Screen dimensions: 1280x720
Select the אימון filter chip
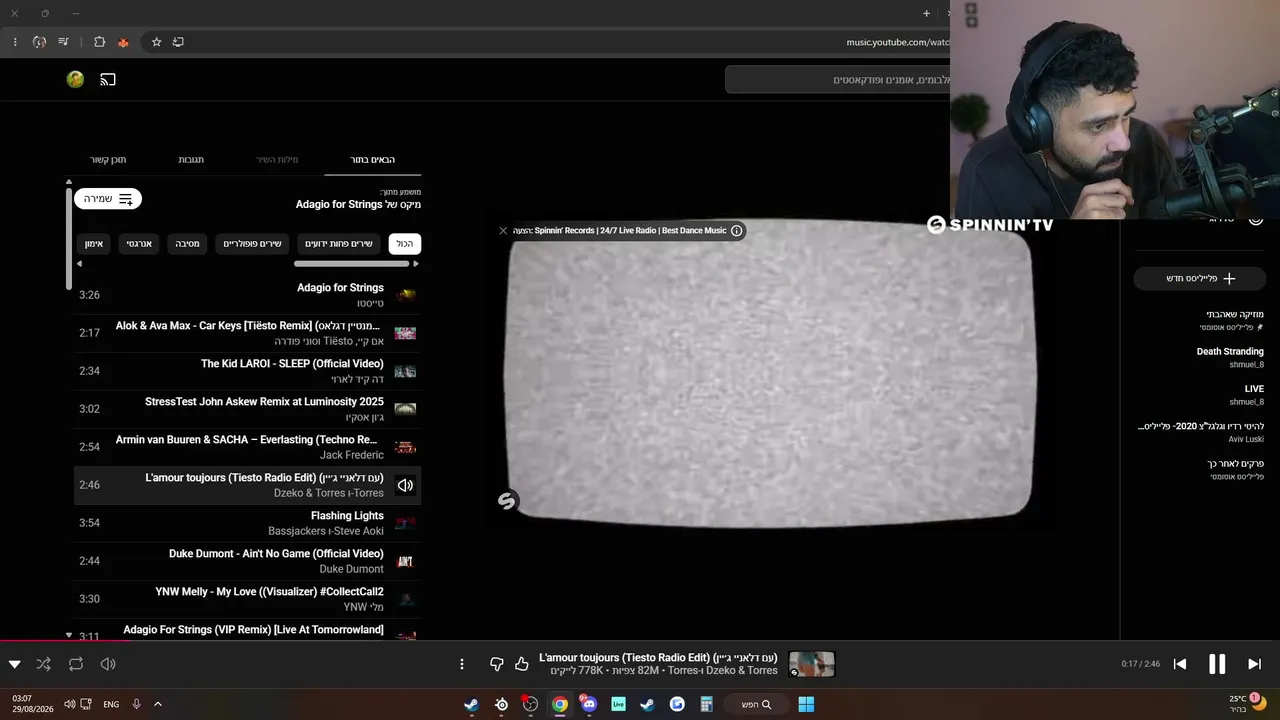(94, 244)
